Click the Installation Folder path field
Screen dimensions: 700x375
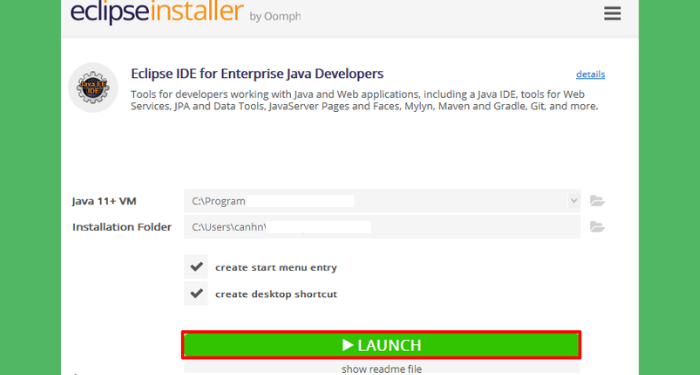(x=382, y=227)
